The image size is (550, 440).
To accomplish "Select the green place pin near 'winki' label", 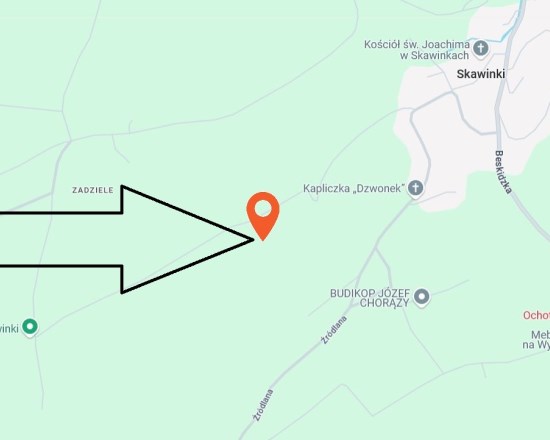I will [30, 327].
